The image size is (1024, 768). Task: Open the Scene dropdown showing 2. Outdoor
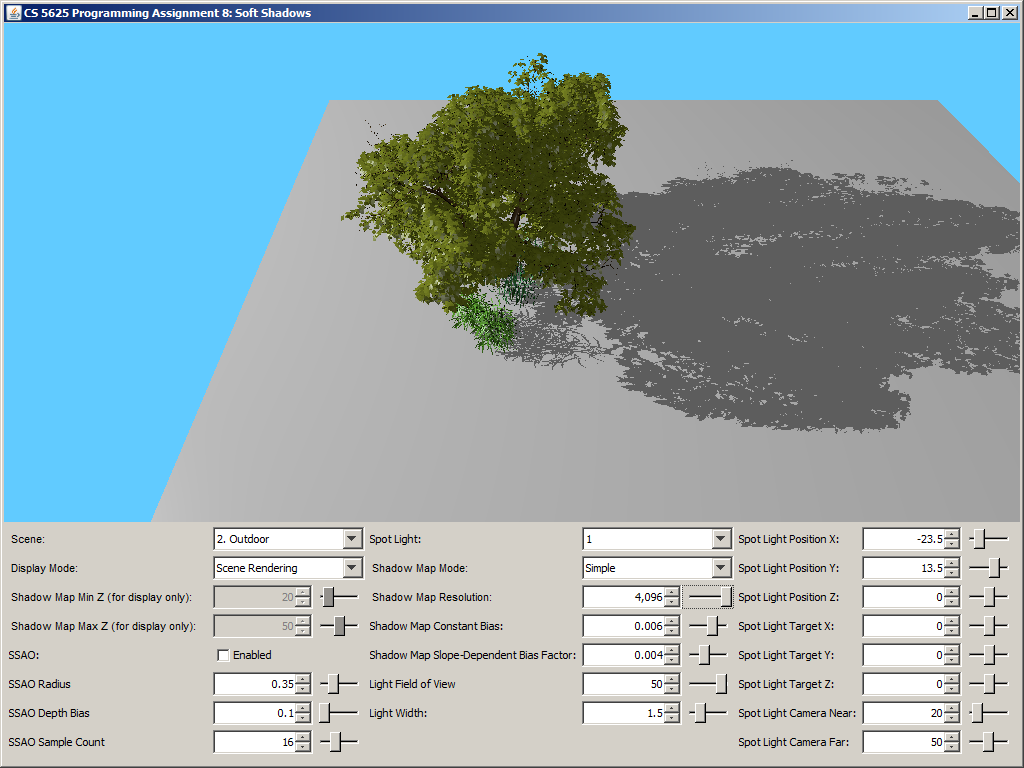(x=351, y=539)
